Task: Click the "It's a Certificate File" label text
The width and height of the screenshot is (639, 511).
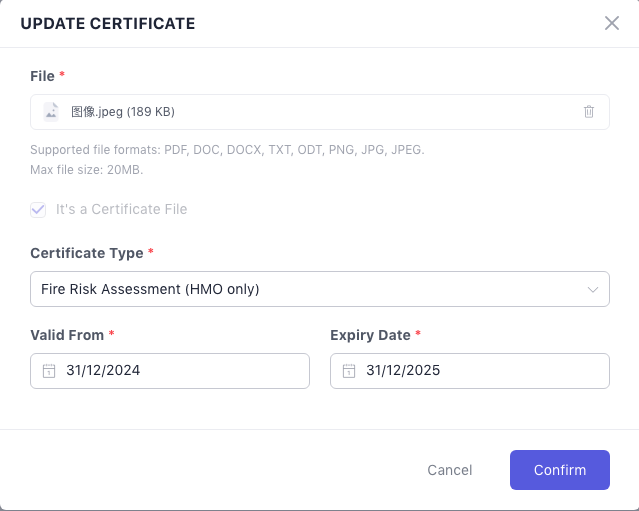Action: click(121, 209)
